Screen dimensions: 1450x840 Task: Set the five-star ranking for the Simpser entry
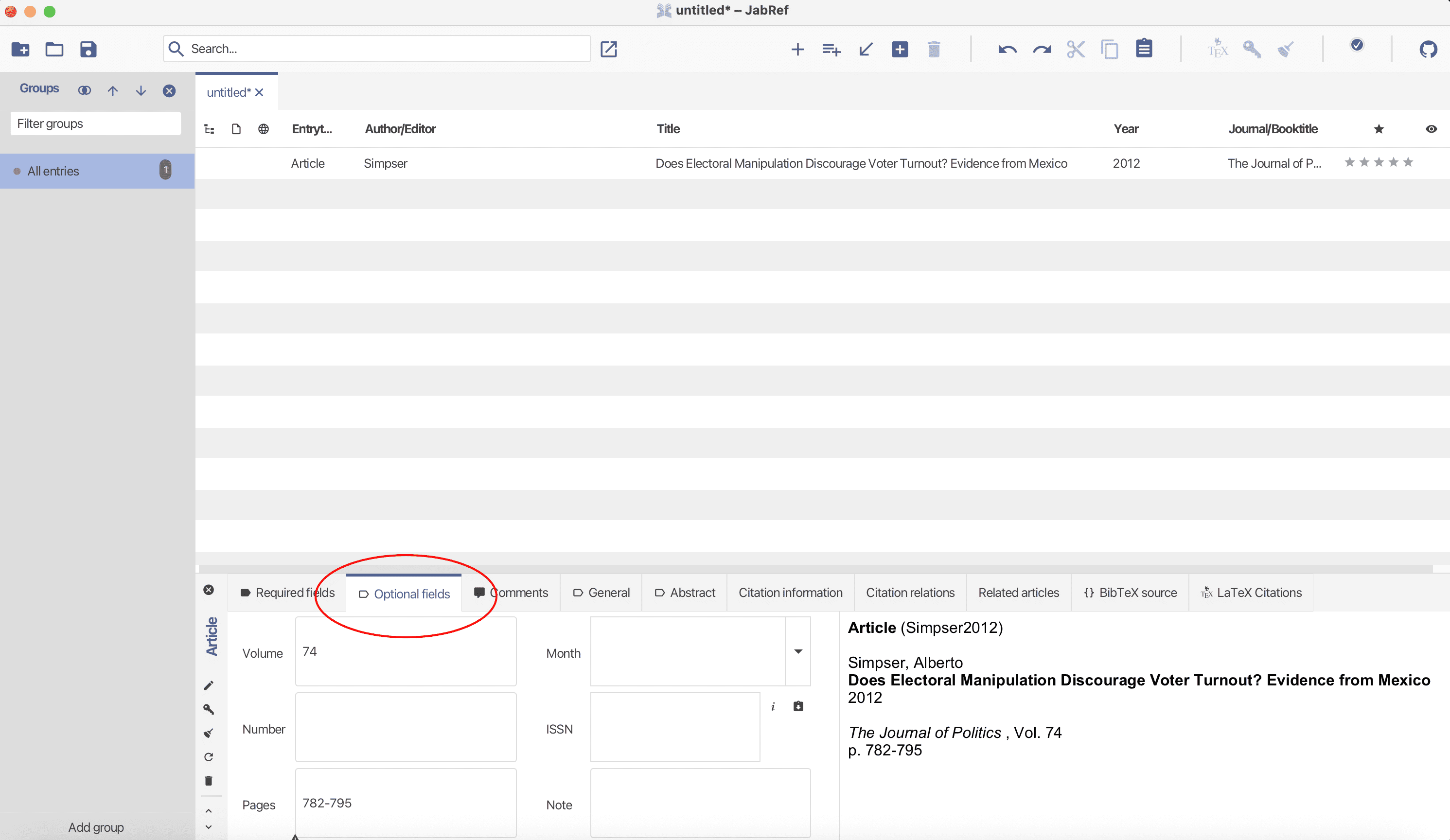pyautogui.click(x=1407, y=162)
